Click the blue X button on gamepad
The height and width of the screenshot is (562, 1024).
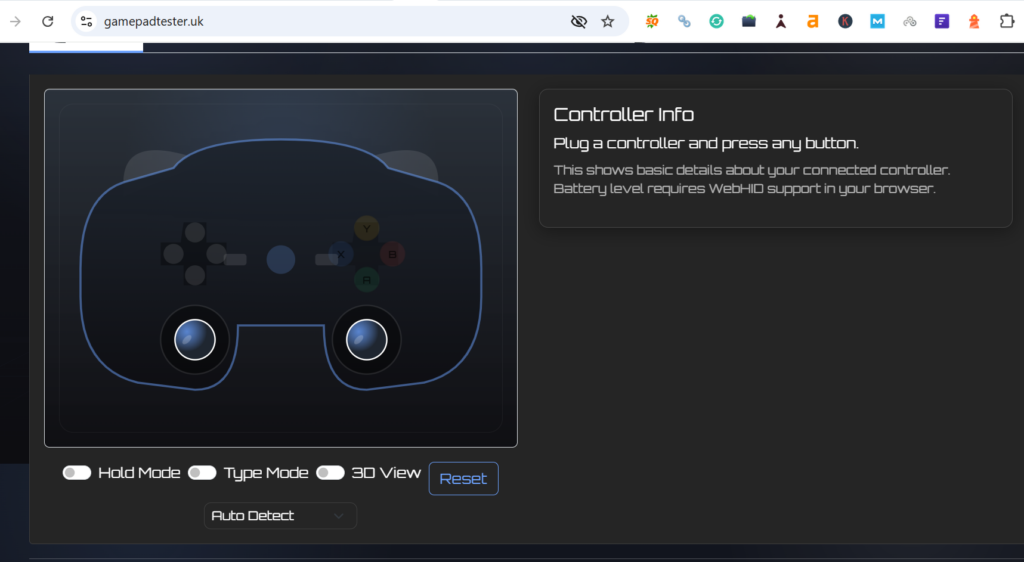click(x=341, y=254)
